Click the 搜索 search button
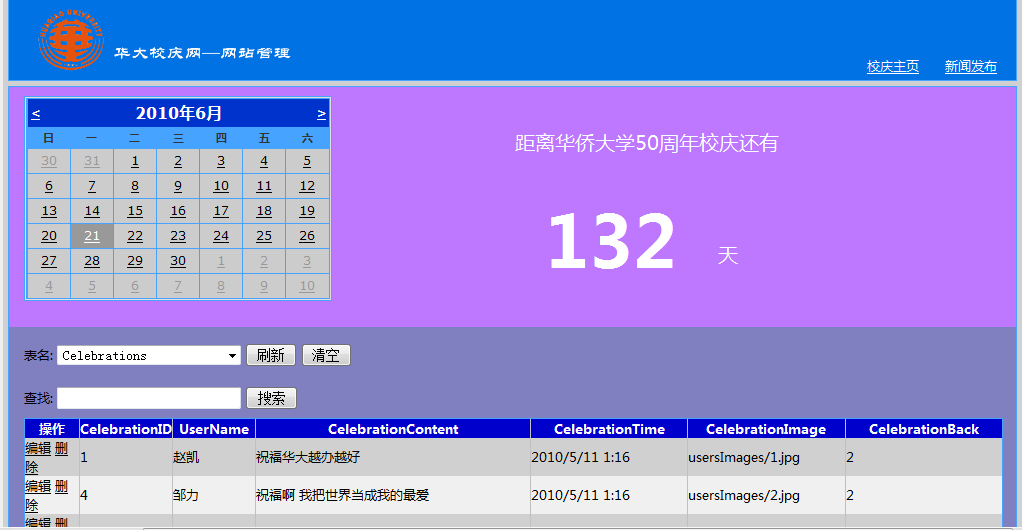 coord(271,398)
